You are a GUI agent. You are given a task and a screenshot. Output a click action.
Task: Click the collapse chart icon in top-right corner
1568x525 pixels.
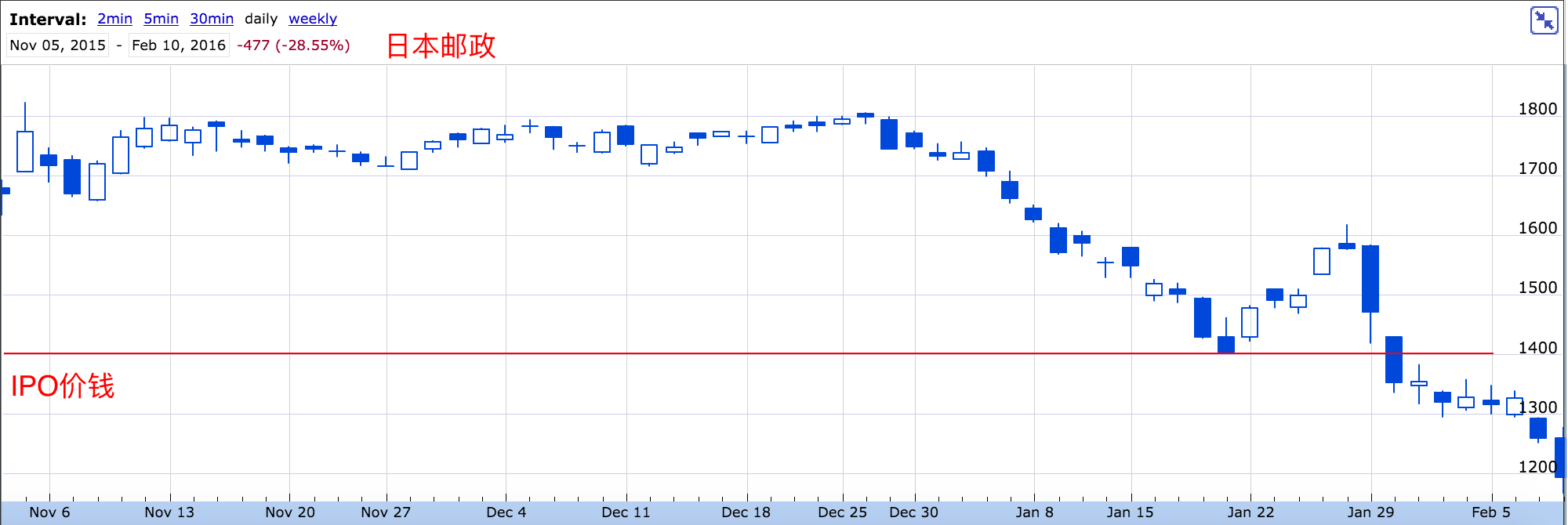[1544, 20]
